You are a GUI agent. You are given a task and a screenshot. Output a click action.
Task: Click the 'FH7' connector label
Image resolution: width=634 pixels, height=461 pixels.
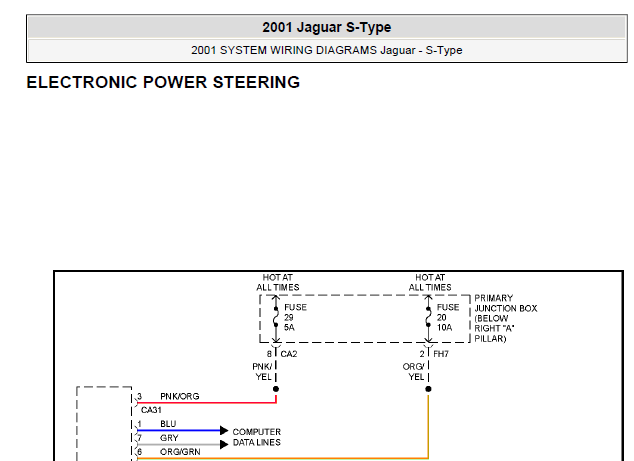[x=441, y=354]
